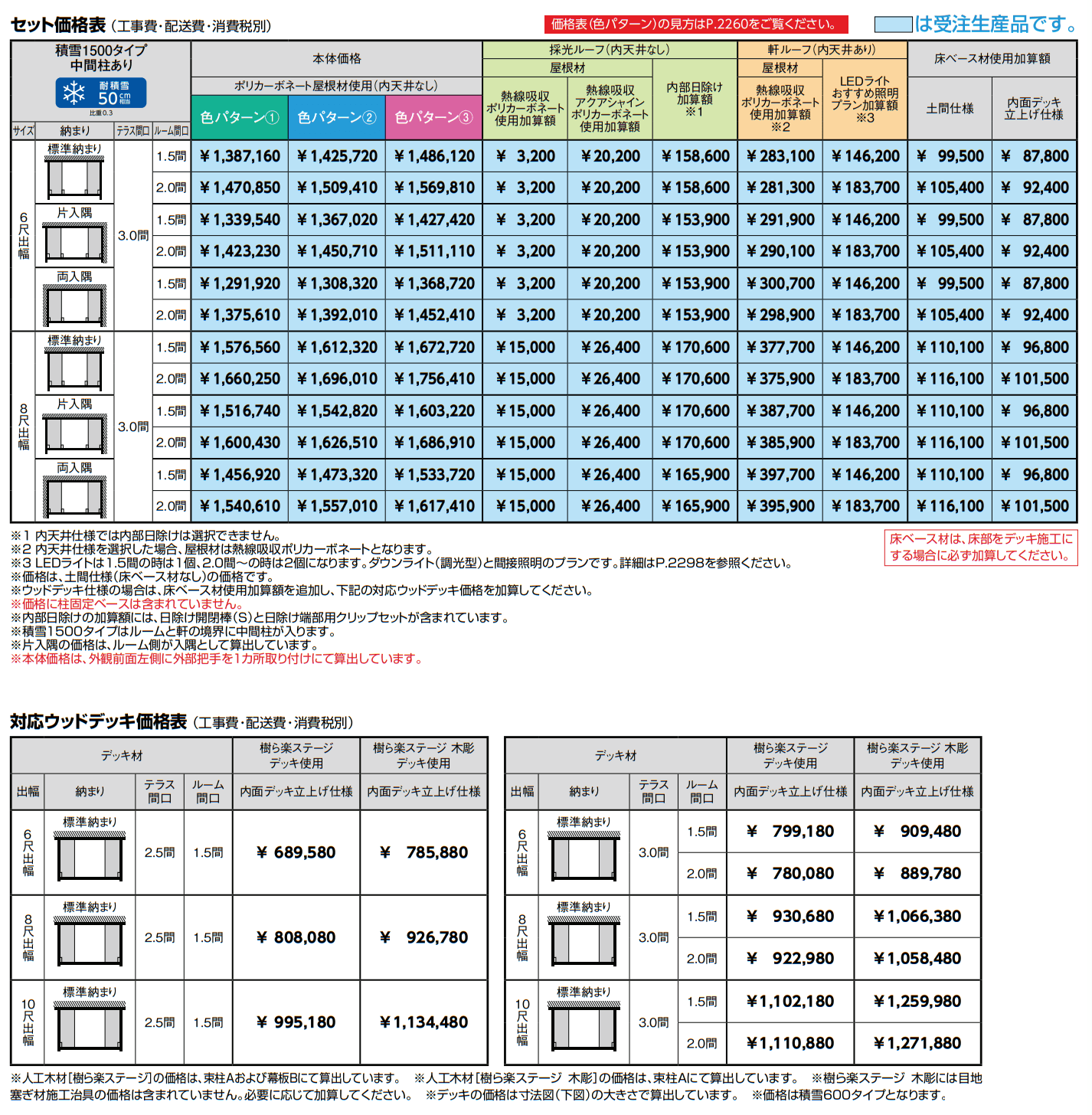Viewport: 1092px width, 1115px height.
Task: Click the price ¥1,516,740
Action: tap(240, 410)
